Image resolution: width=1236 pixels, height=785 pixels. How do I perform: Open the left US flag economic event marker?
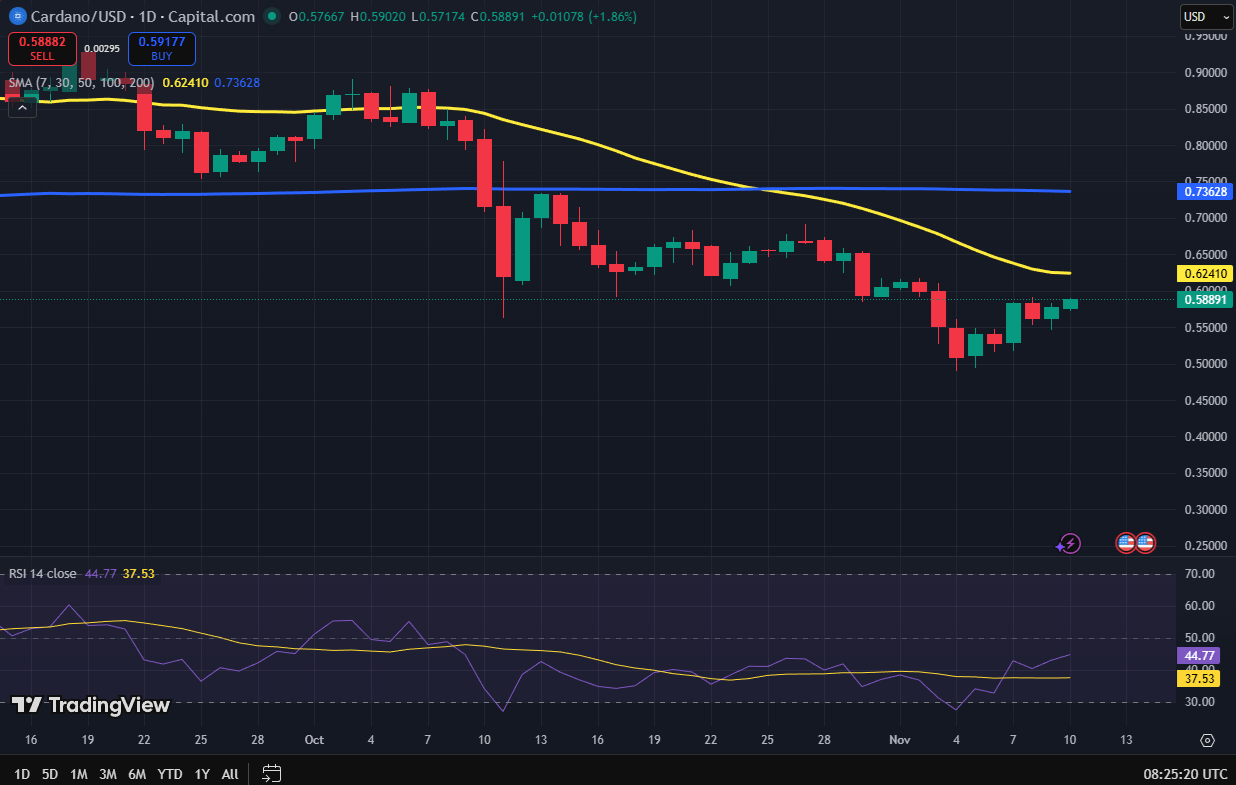click(x=1126, y=543)
